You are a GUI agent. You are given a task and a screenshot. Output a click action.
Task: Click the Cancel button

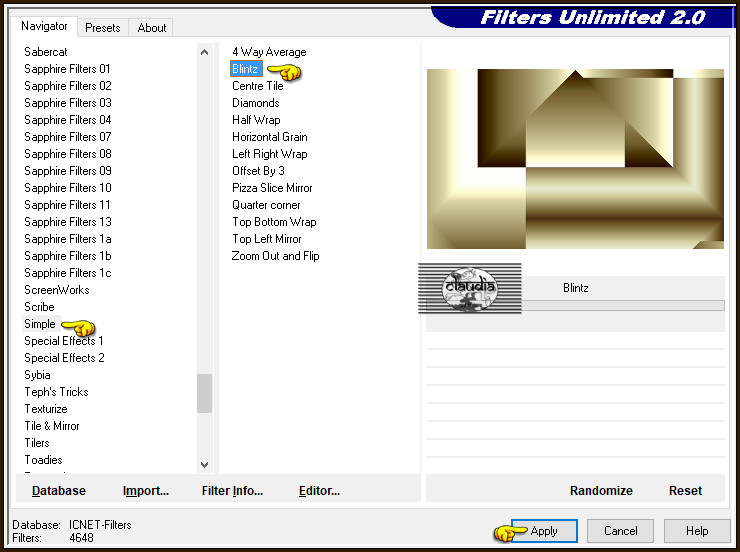click(x=620, y=531)
